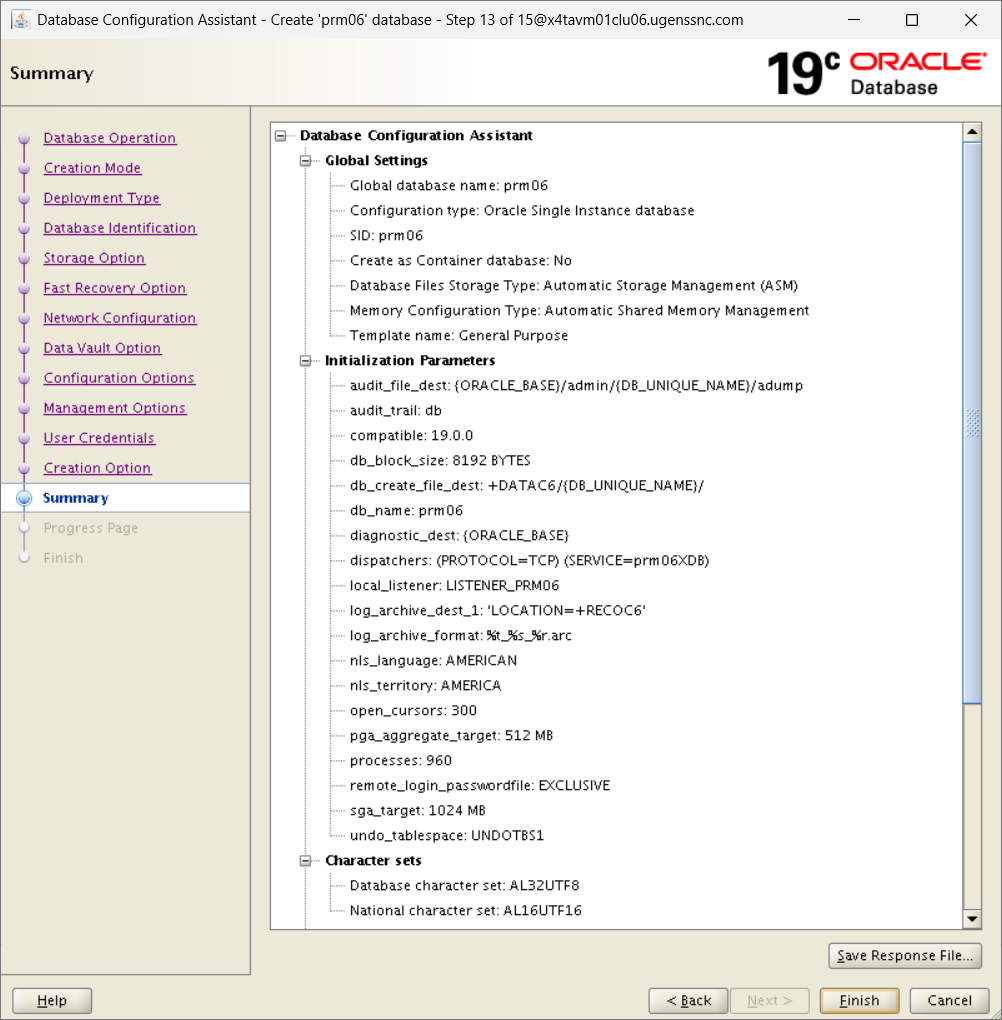The height and width of the screenshot is (1020, 1002).
Task: Collapse the Database Configuration Assistant root node
Action: coord(280,136)
